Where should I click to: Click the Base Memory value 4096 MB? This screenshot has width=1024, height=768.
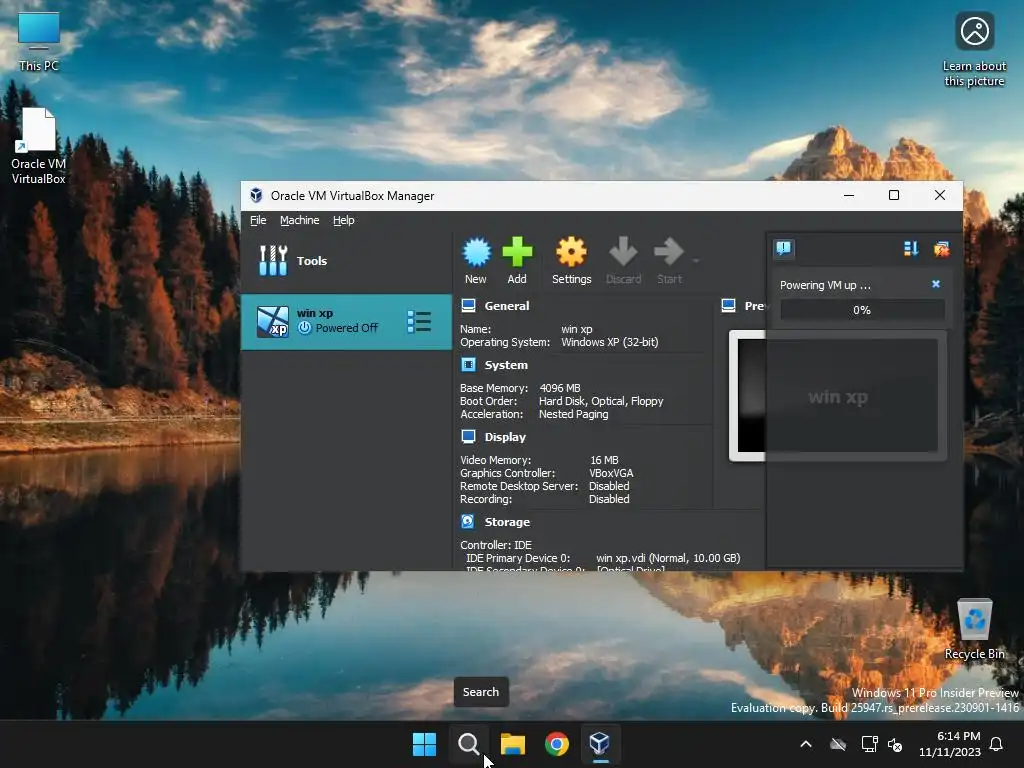560,388
